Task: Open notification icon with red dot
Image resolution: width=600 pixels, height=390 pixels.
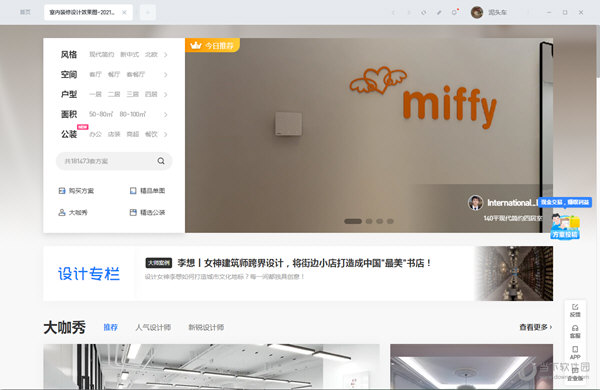Action: [455, 12]
